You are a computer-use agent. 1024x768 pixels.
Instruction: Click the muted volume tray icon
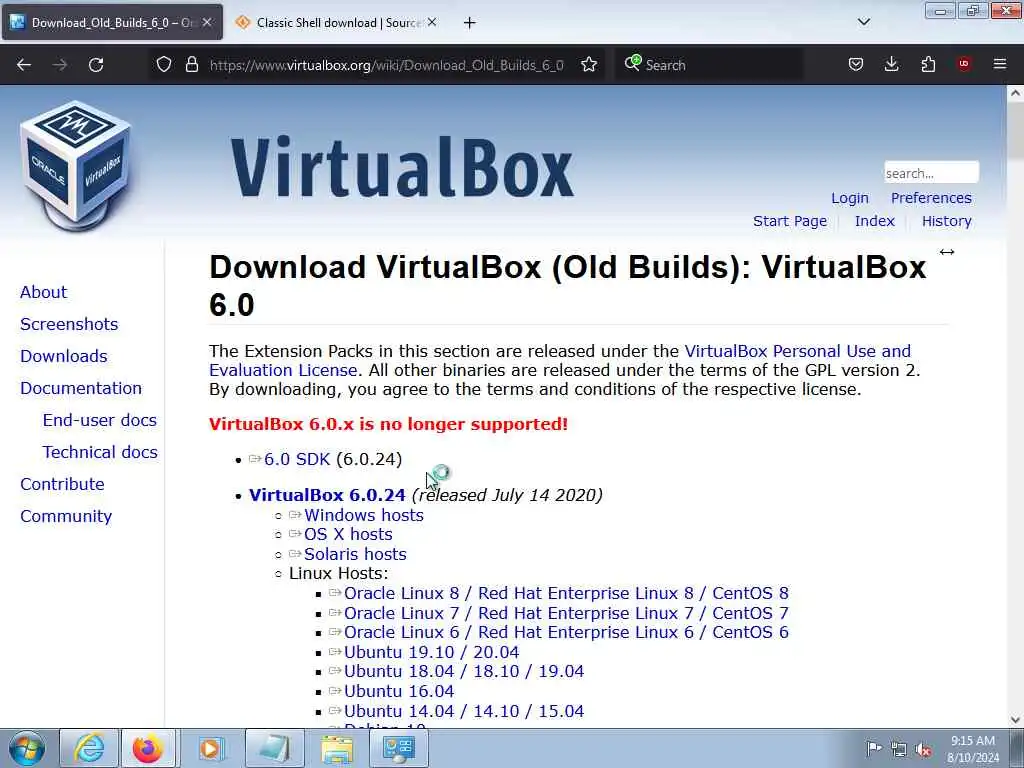pos(923,750)
